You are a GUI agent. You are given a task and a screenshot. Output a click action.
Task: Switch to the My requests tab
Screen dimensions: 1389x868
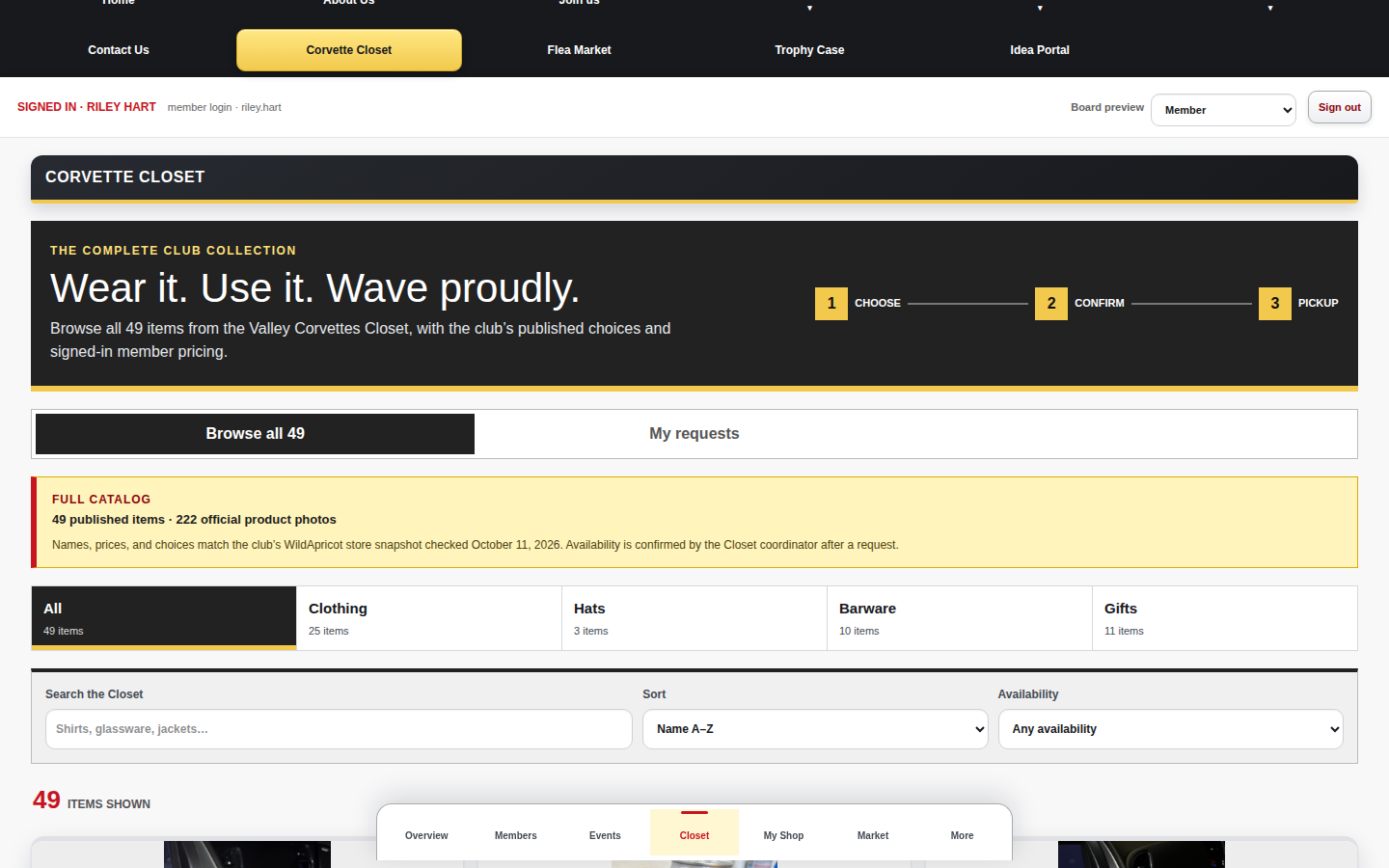tap(694, 434)
